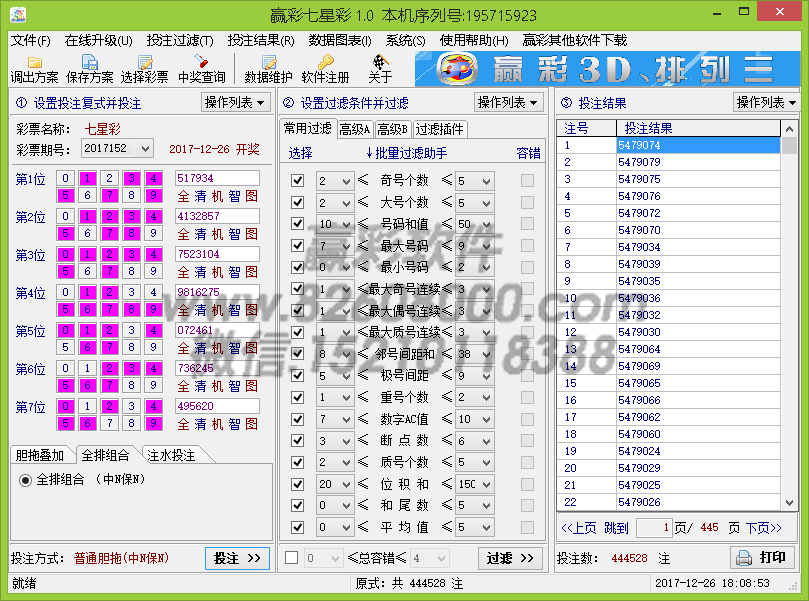Go to previous page with <<上页
This screenshot has height=601, width=809.
point(578,528)
